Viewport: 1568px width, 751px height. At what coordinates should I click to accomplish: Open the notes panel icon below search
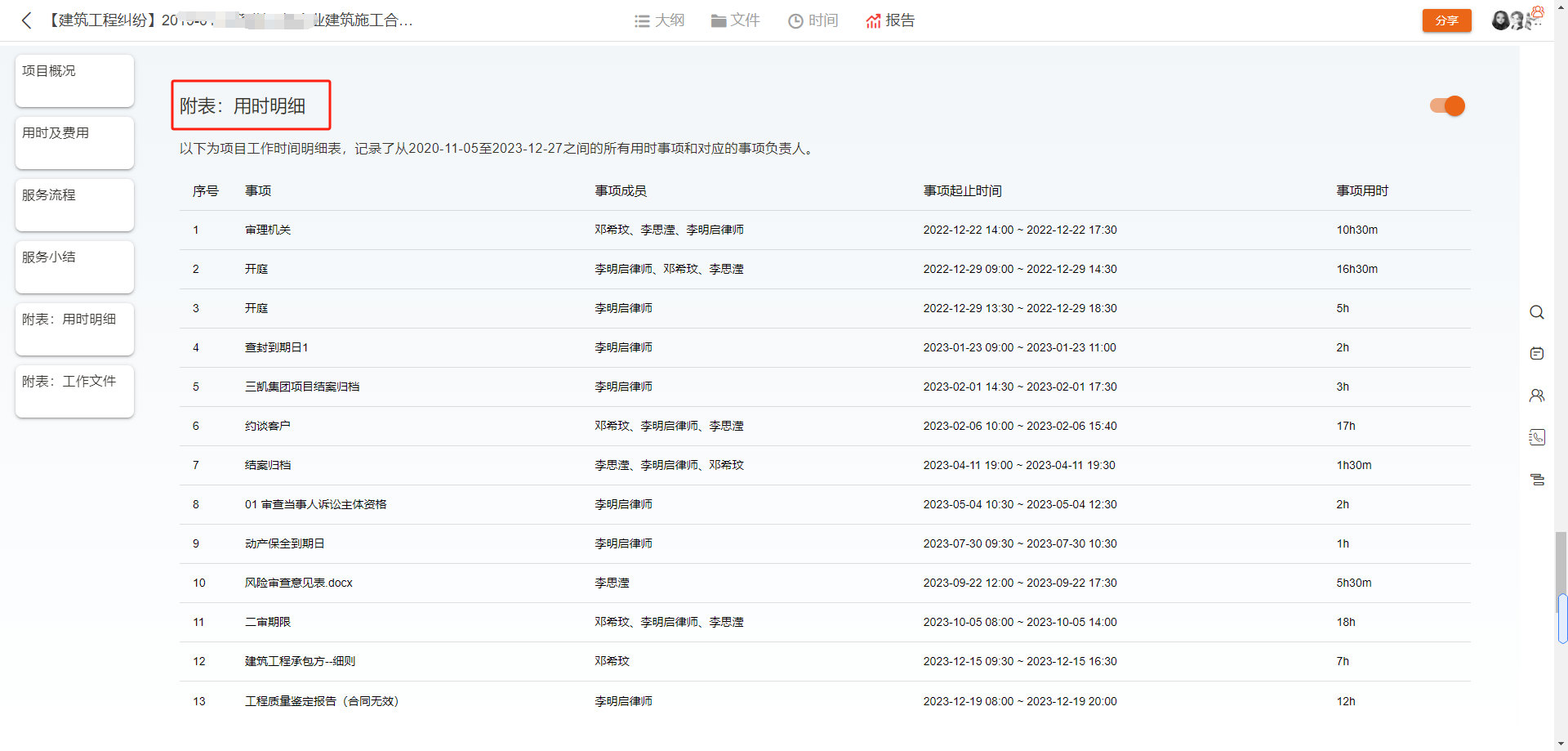(x=1537, y=354)
